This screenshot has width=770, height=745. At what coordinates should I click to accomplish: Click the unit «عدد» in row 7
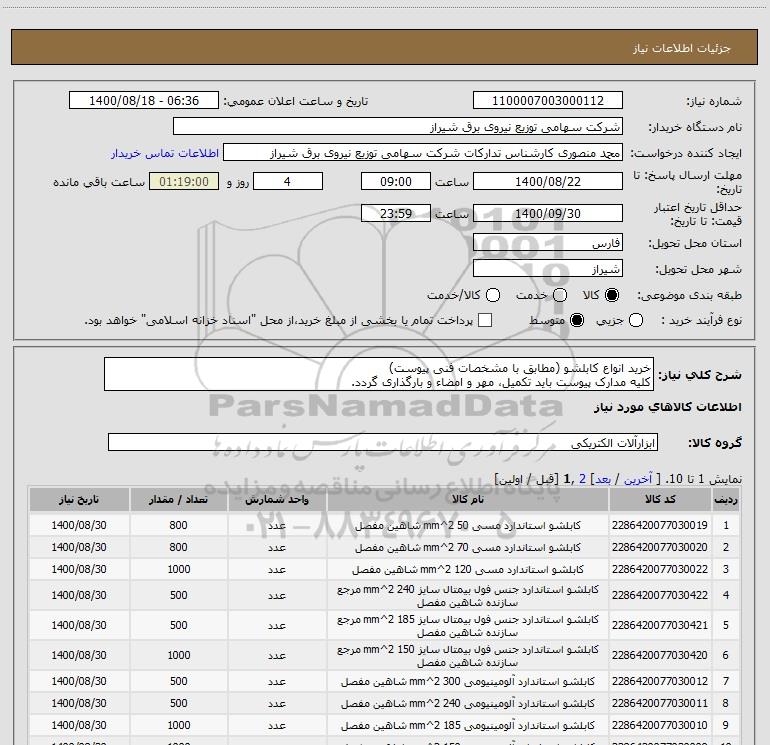277,682
